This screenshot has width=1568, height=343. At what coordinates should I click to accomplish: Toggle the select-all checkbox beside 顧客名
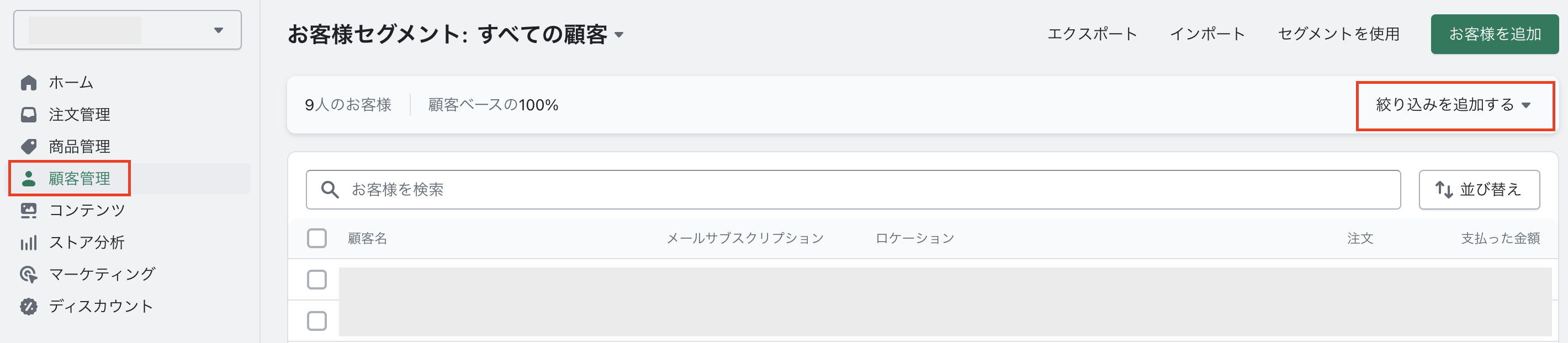316,238
